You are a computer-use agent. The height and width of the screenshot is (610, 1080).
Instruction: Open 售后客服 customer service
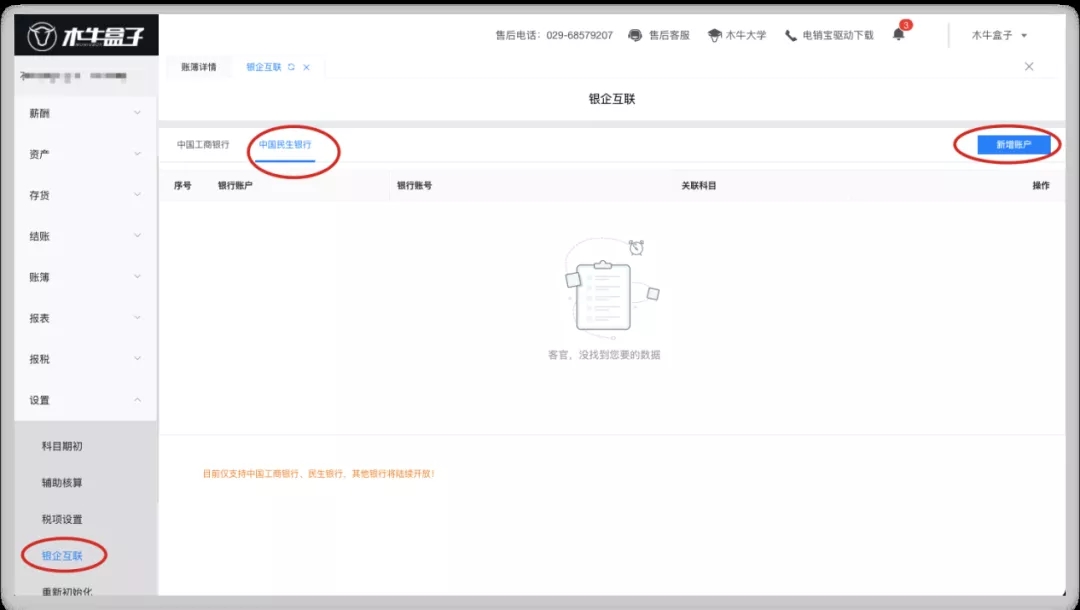(659, 35)
